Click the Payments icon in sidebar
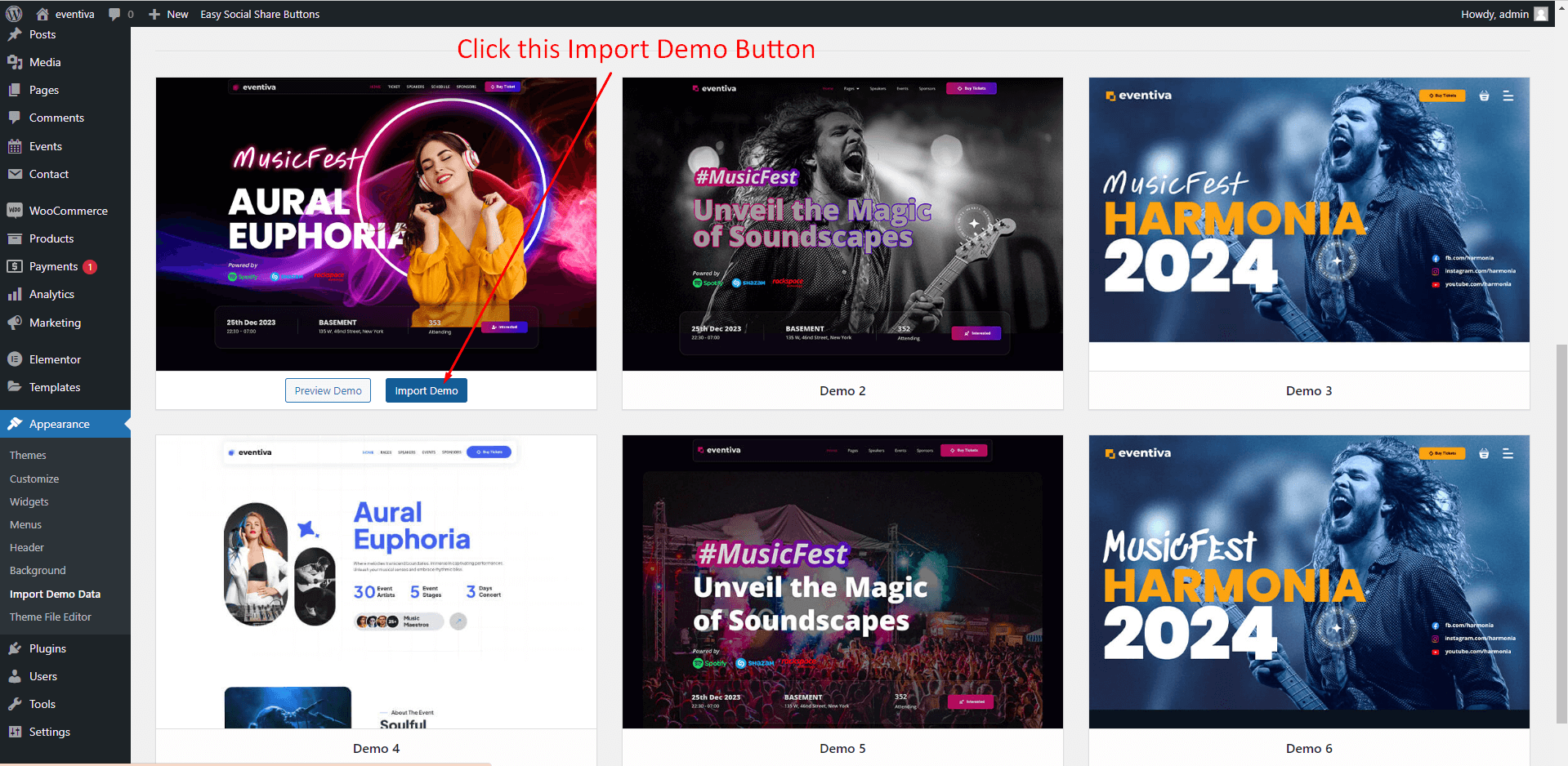1568x766 pixels. (15, 266)
